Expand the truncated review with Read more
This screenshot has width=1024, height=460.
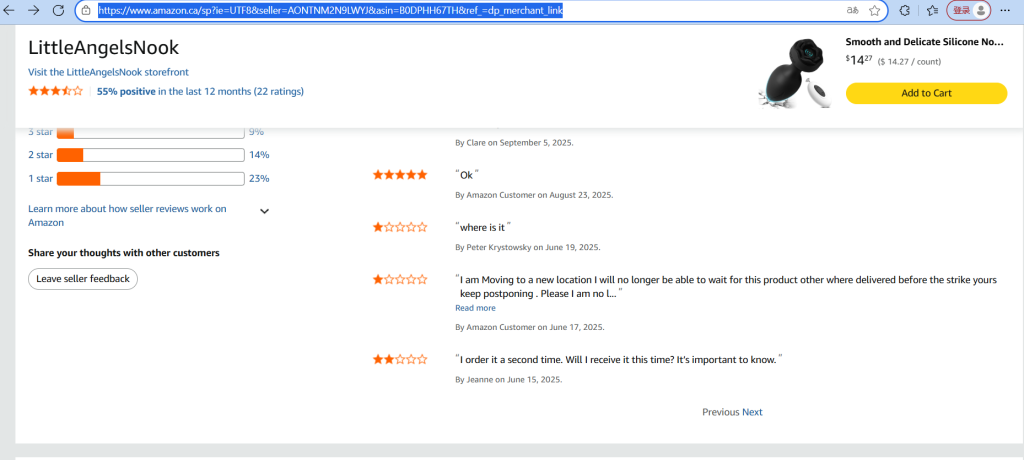coord(475,308)
